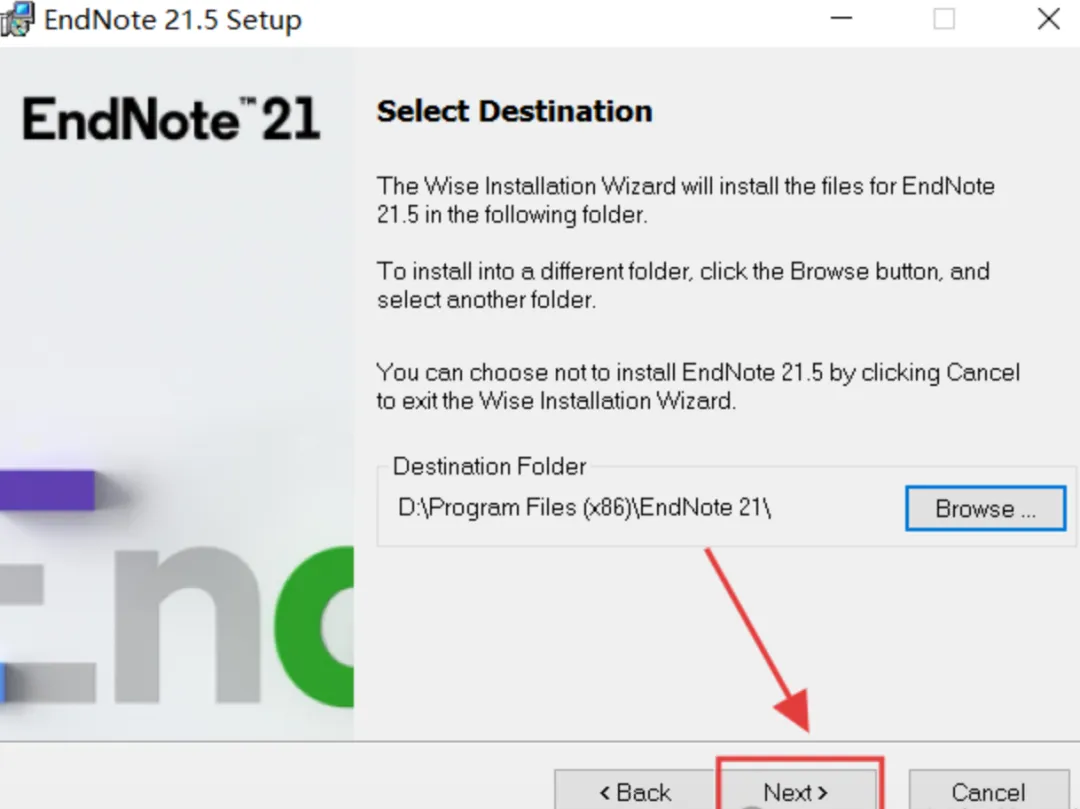Viewport: 1080px width, 809px height.
Task: Click the EndNote 21 logo text
Action: (x=172, y=119)
